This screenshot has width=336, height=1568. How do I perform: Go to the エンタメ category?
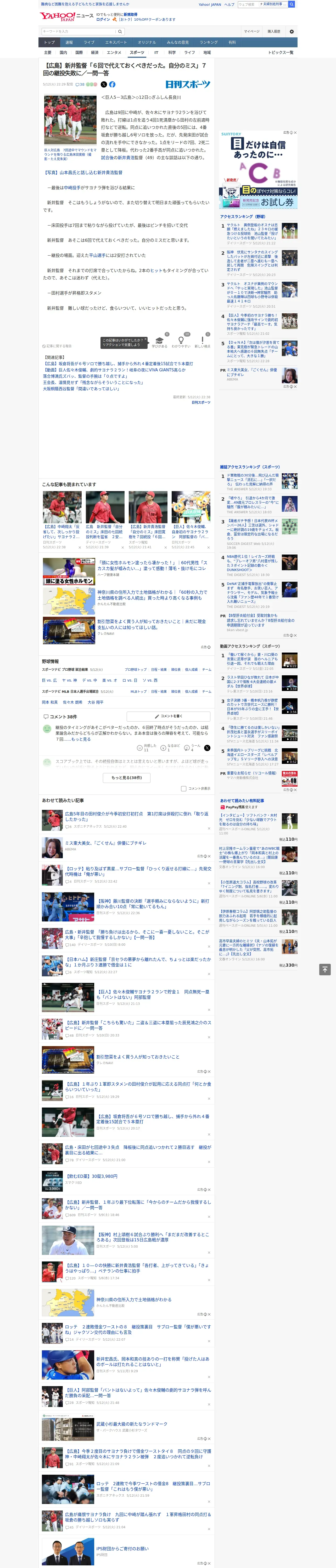tap(114, 52)
